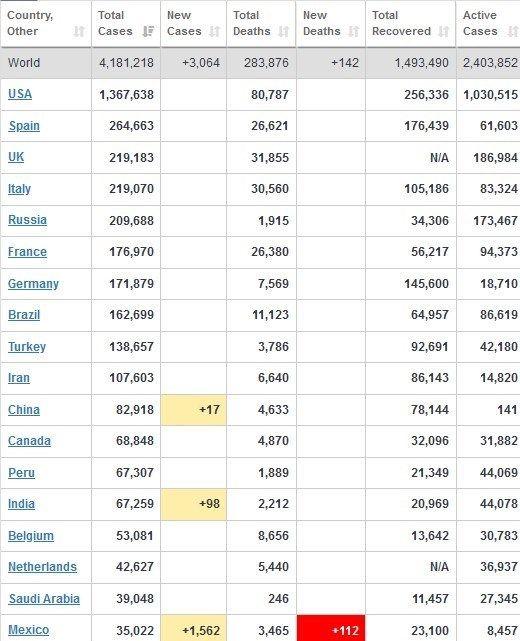Click New Cases column sort arrows

(x=215, y=31)
